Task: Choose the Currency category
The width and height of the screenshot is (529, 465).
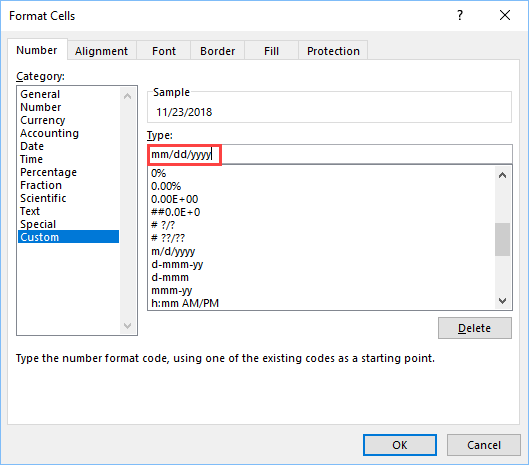Action: (43, 120)
